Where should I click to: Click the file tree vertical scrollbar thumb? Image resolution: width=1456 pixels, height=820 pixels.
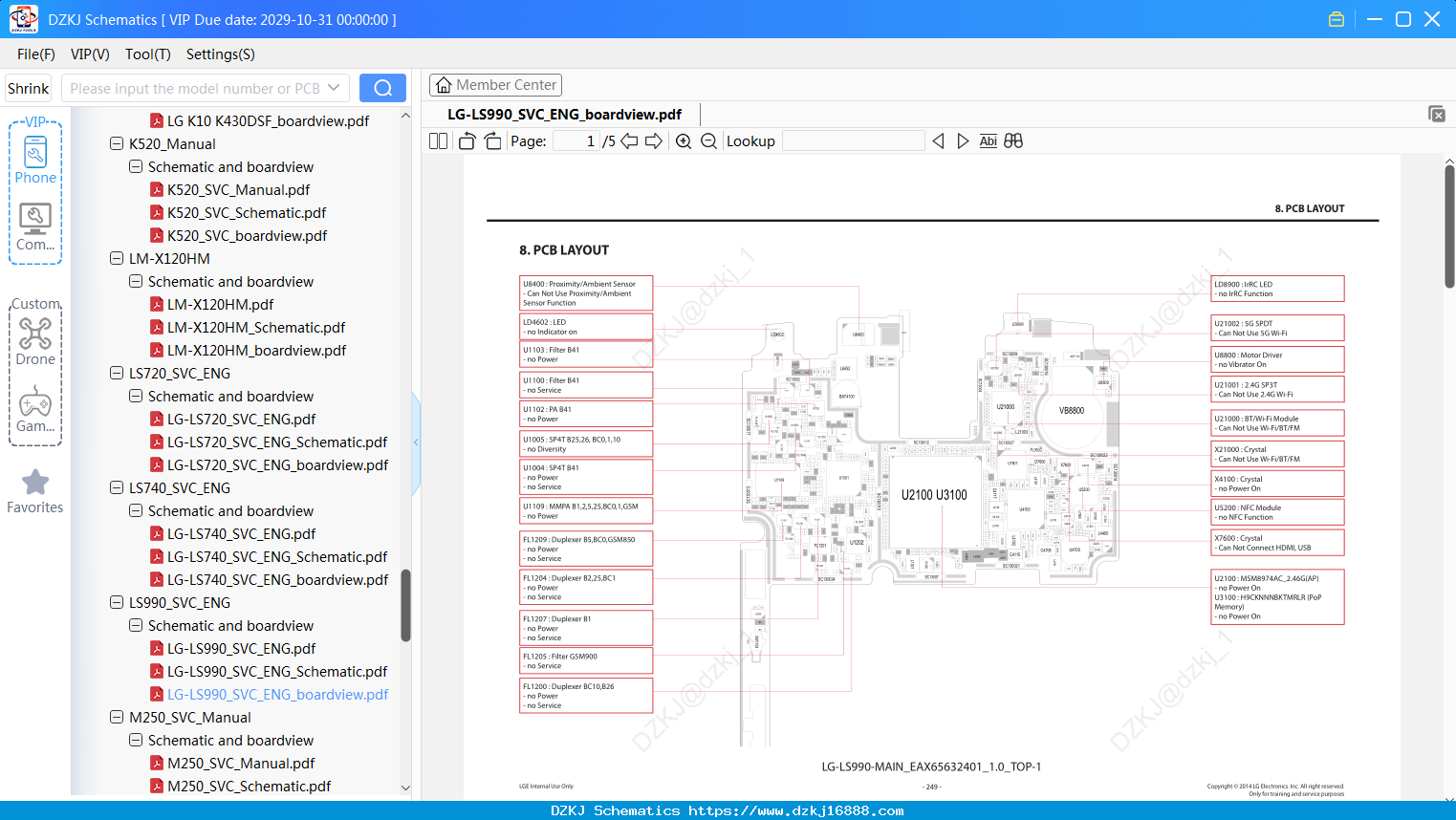(x=405, y=606)
